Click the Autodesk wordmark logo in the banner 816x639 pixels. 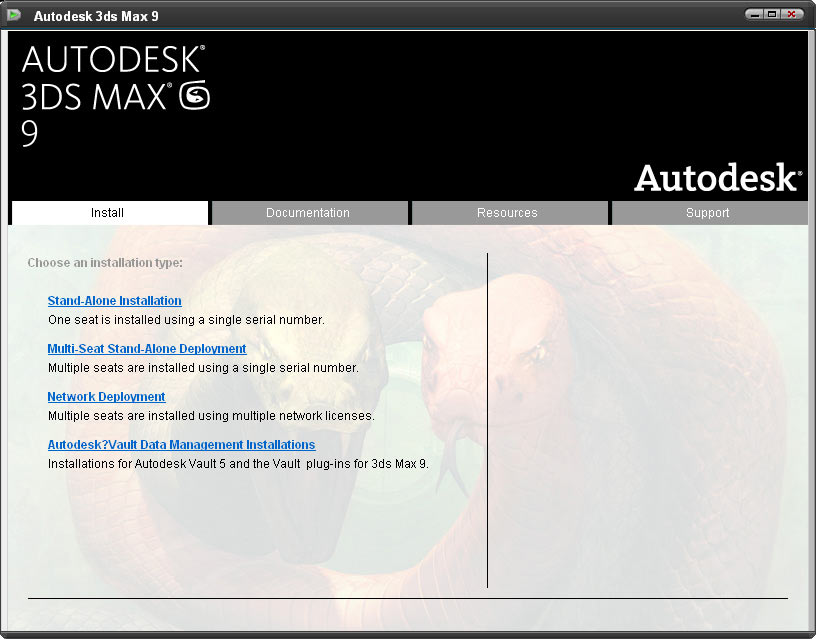point(718,177)
